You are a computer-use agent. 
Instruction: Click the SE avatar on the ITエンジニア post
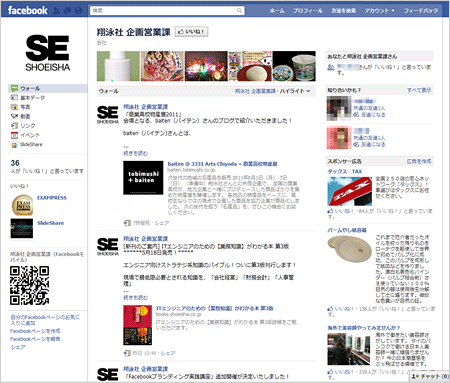pos(107,246)
